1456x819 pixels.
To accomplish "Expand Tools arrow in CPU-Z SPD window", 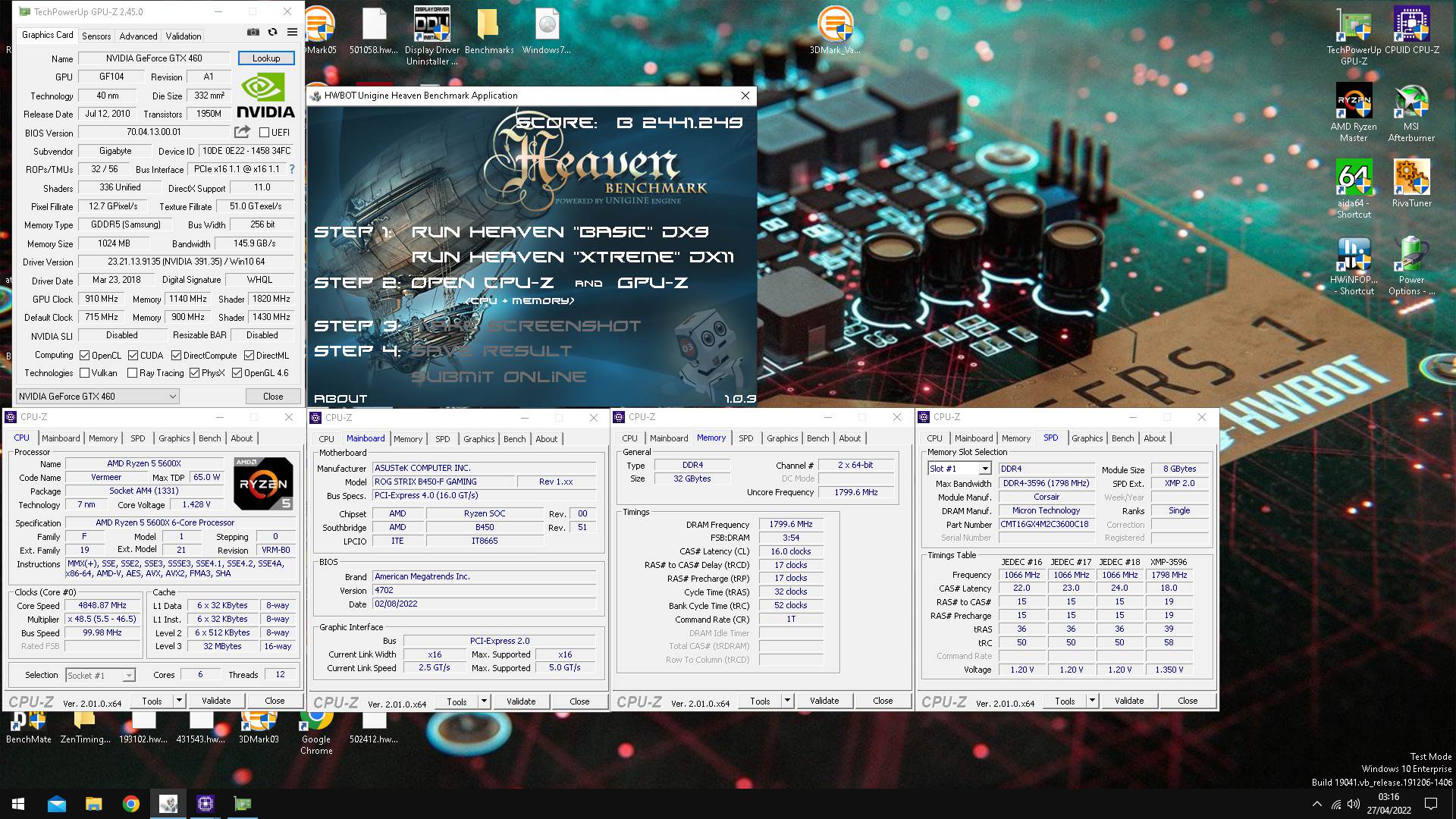I will (1093, 701).
